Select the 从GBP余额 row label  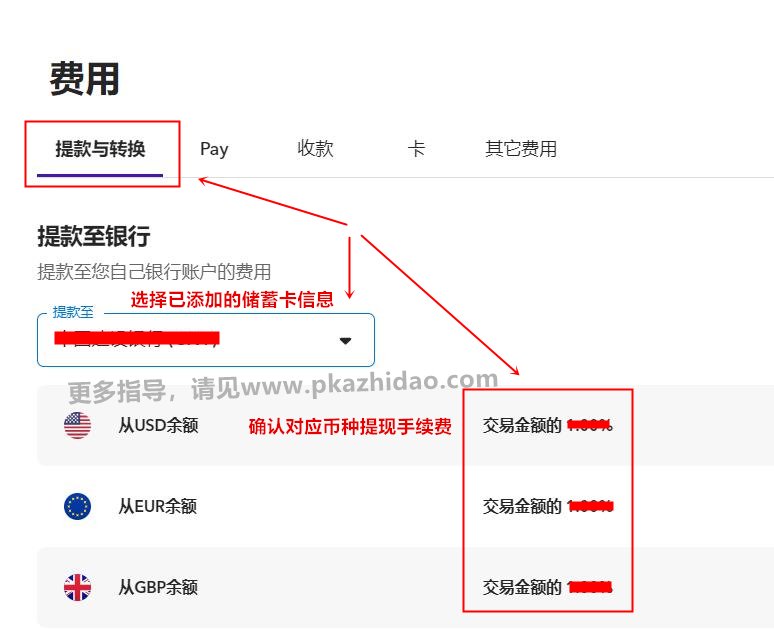[x=158, y=587]
